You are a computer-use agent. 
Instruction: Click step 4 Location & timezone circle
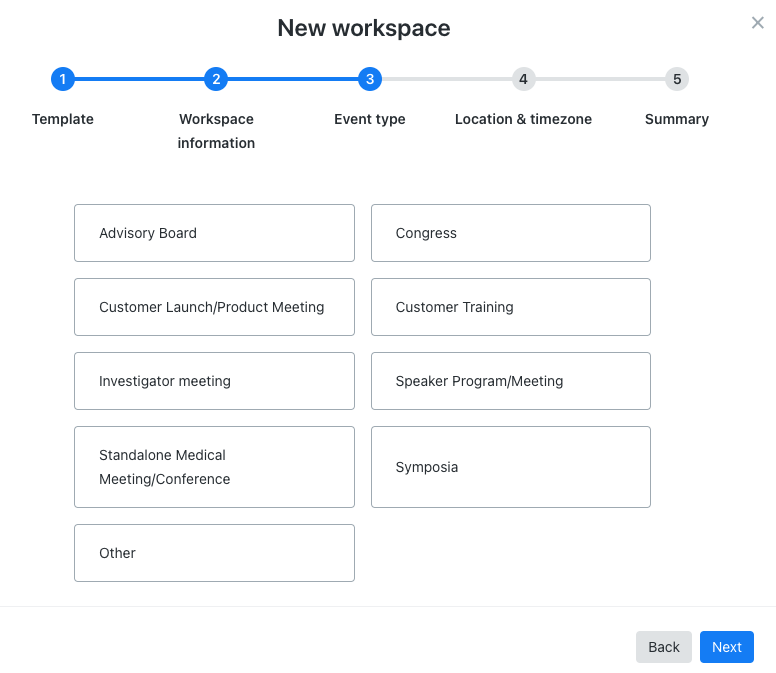523,79
